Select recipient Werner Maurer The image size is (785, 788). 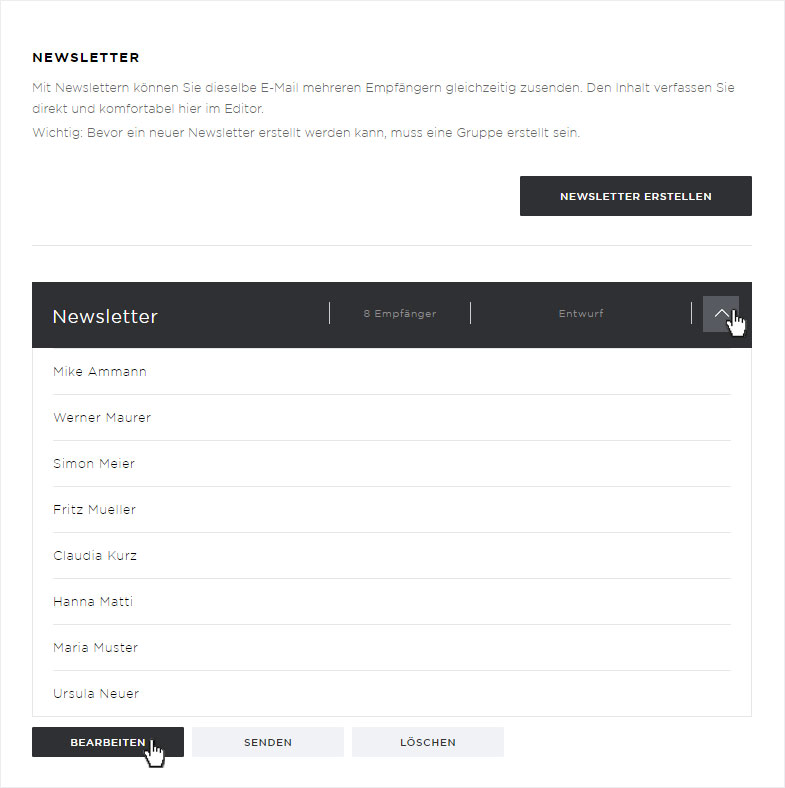tap(392, 418)
